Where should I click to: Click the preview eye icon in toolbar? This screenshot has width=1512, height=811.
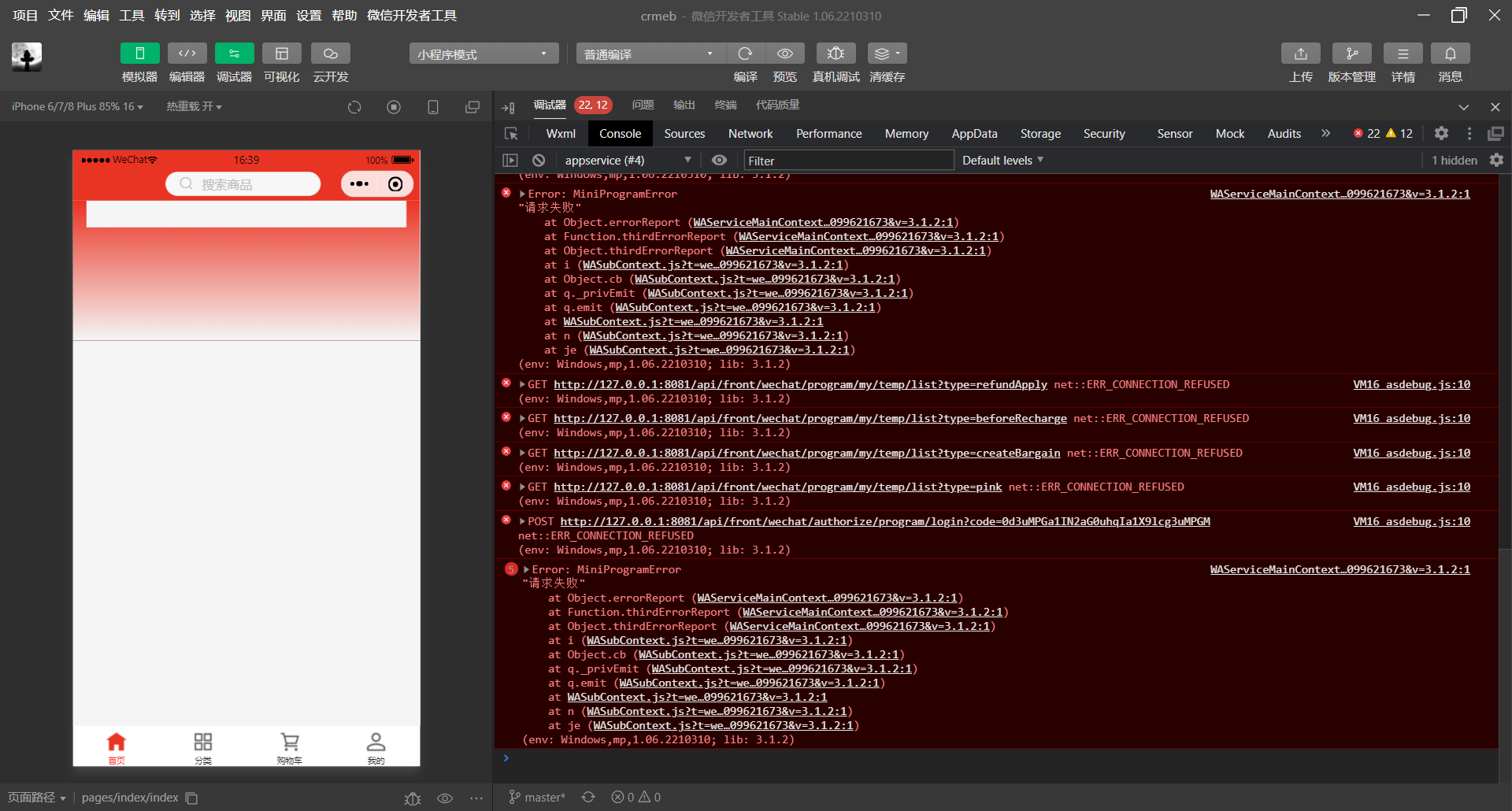coord(785,54)
